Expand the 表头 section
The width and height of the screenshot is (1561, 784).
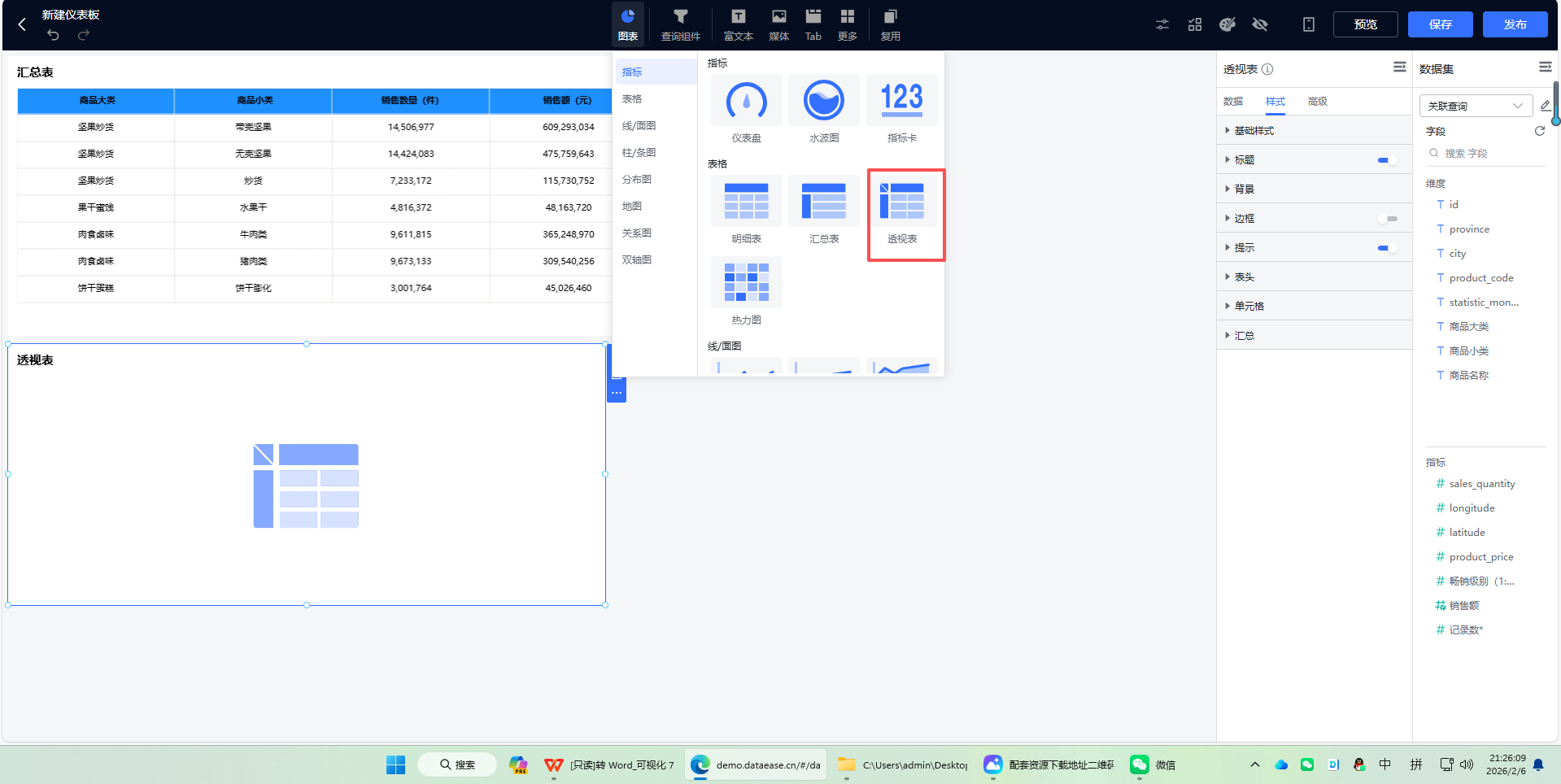click(x=1315, y=277)
